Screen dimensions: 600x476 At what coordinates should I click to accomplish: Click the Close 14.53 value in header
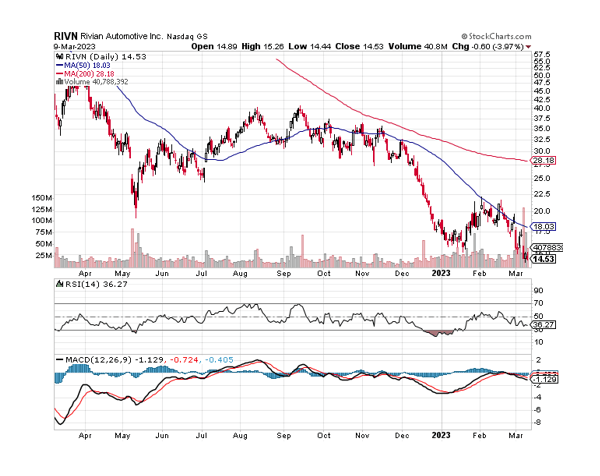pyautogui.click(x=359, y=46)
